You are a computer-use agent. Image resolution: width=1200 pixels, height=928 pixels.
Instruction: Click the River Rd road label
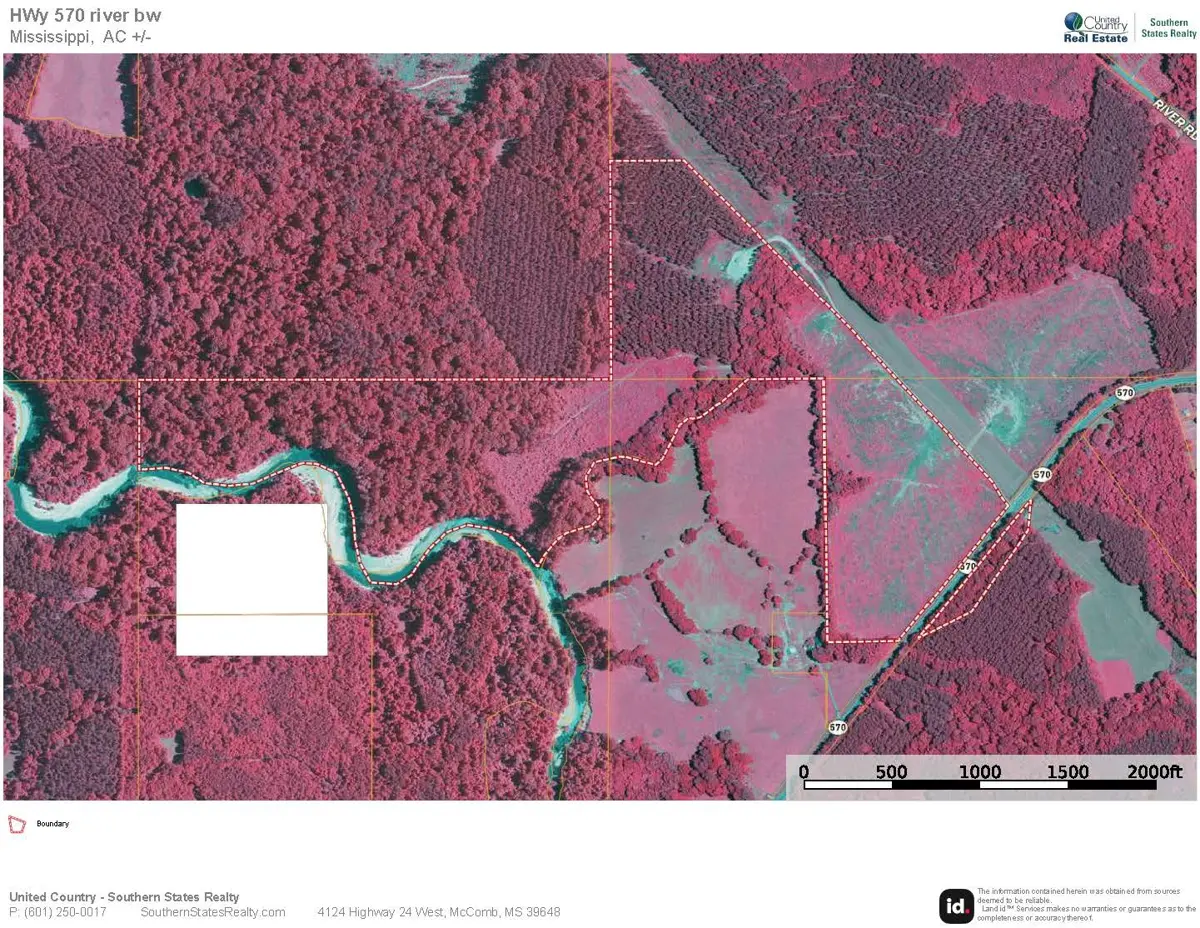(x=1174, y=118)
